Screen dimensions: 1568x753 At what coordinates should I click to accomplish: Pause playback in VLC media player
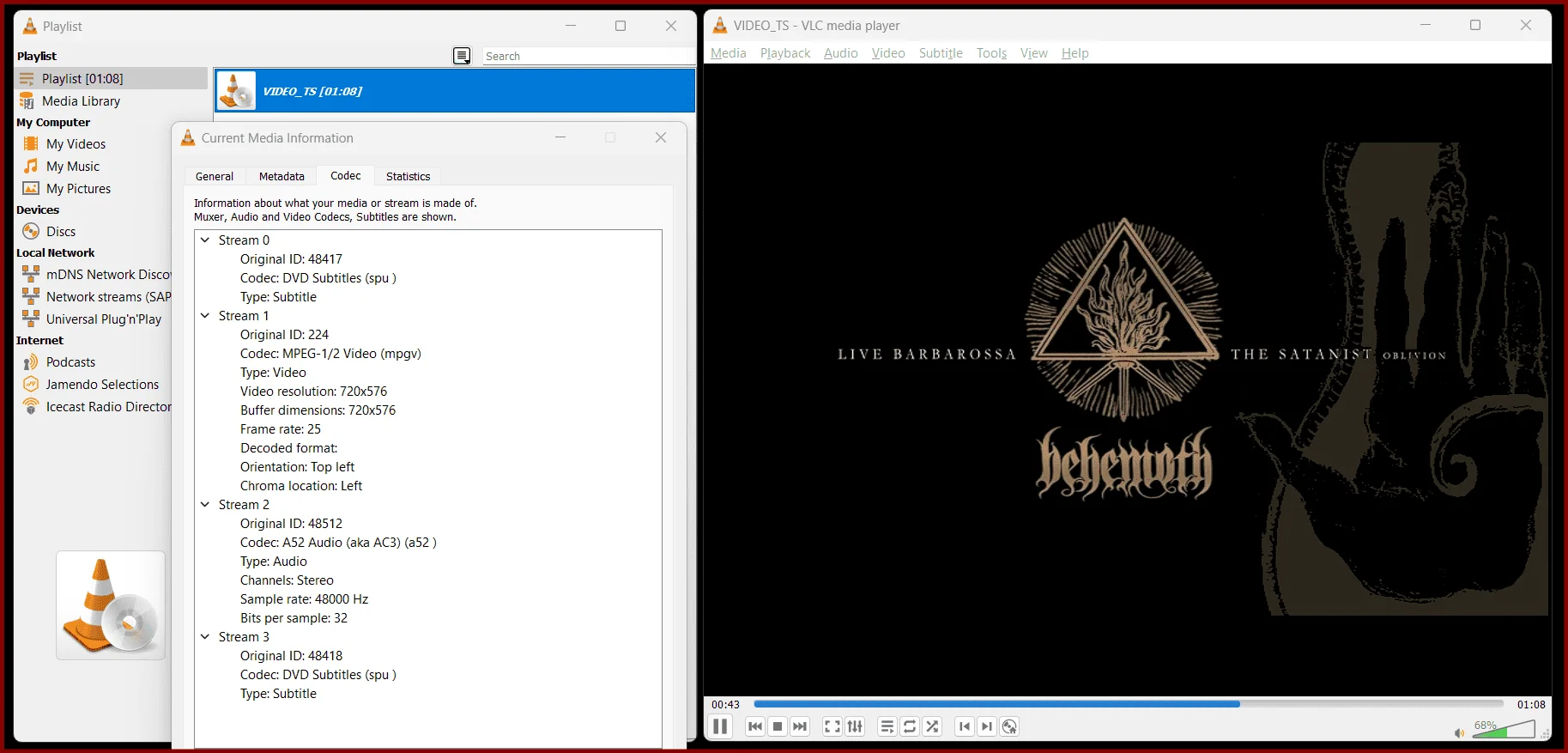click(x=720, y=726)
